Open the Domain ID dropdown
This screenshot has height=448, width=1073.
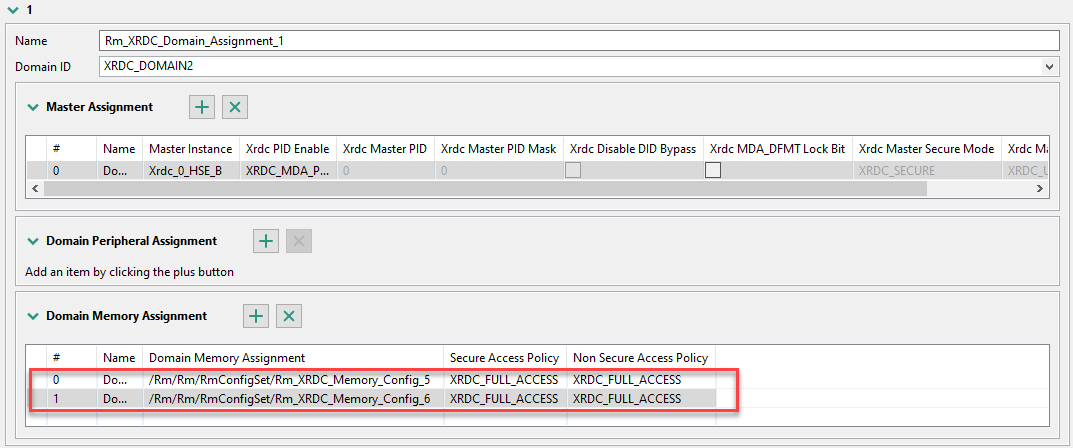pyautogui.click(x=1049, y=66)
